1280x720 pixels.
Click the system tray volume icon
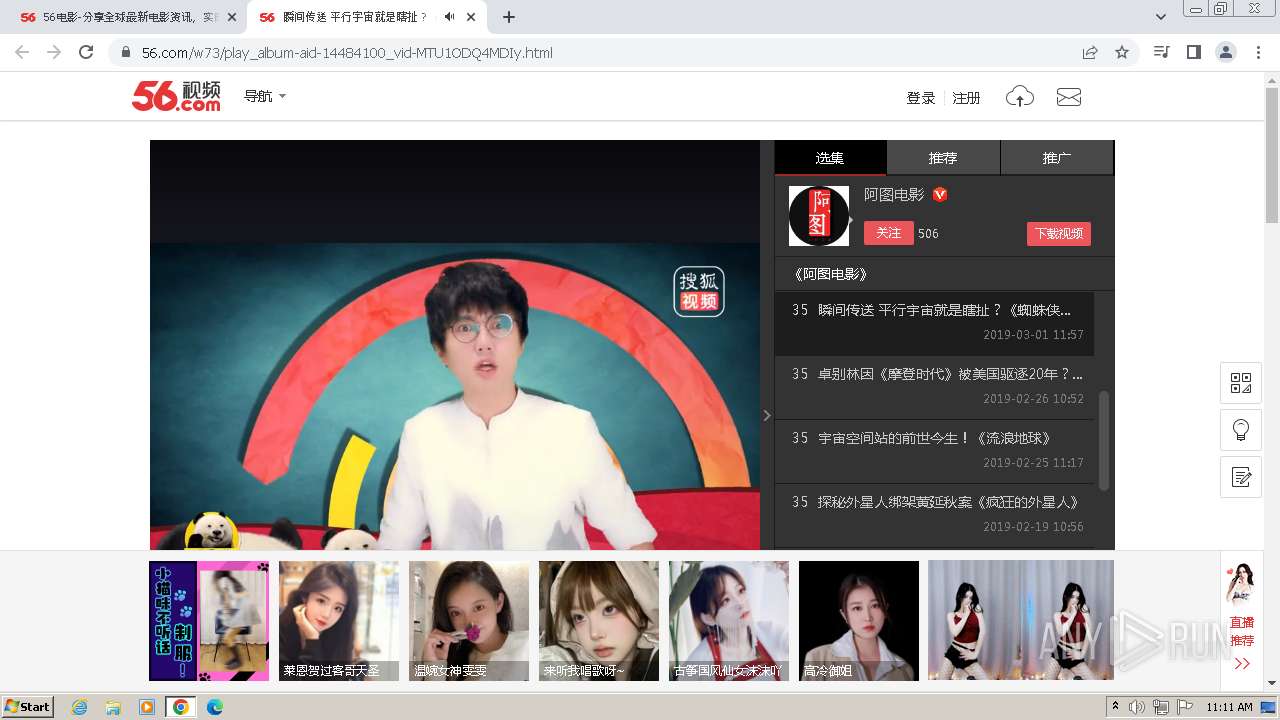(1137, 707)
